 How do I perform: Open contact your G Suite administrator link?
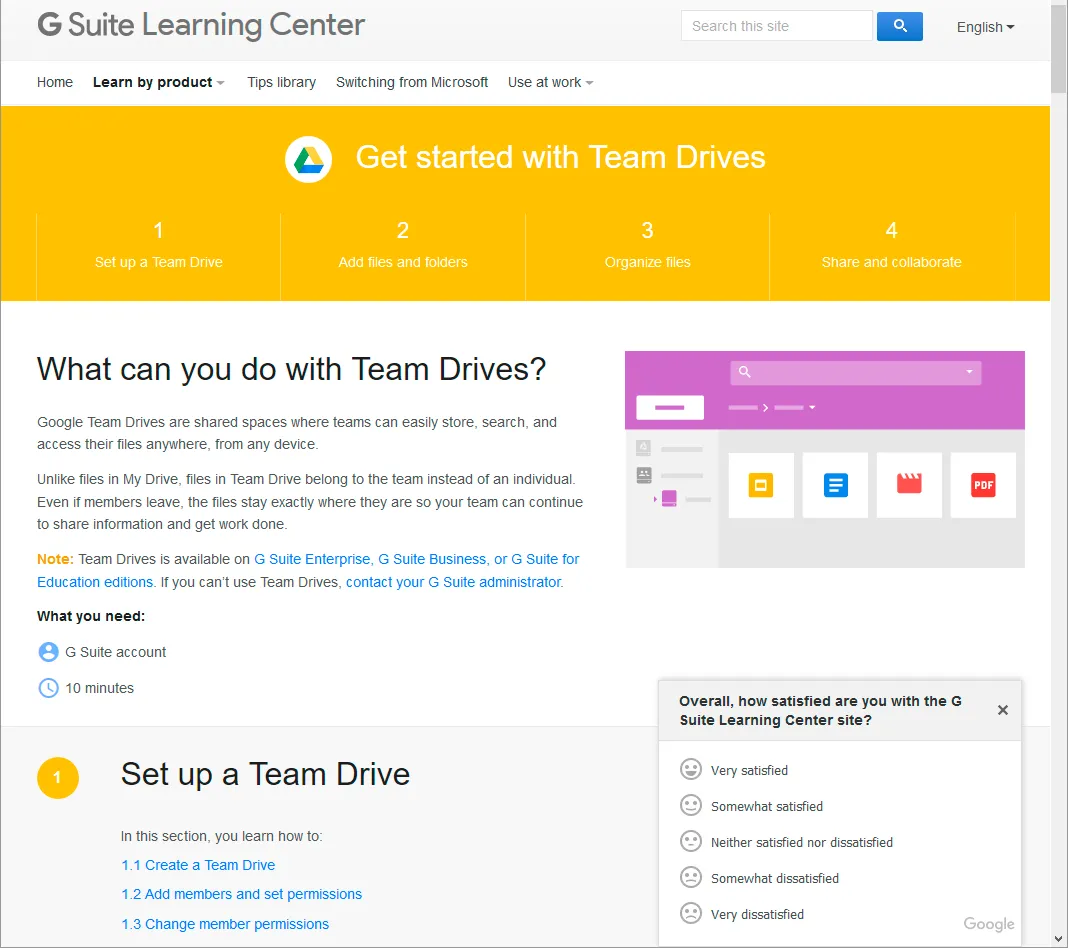pyautogui.click(x=454, y=582)
